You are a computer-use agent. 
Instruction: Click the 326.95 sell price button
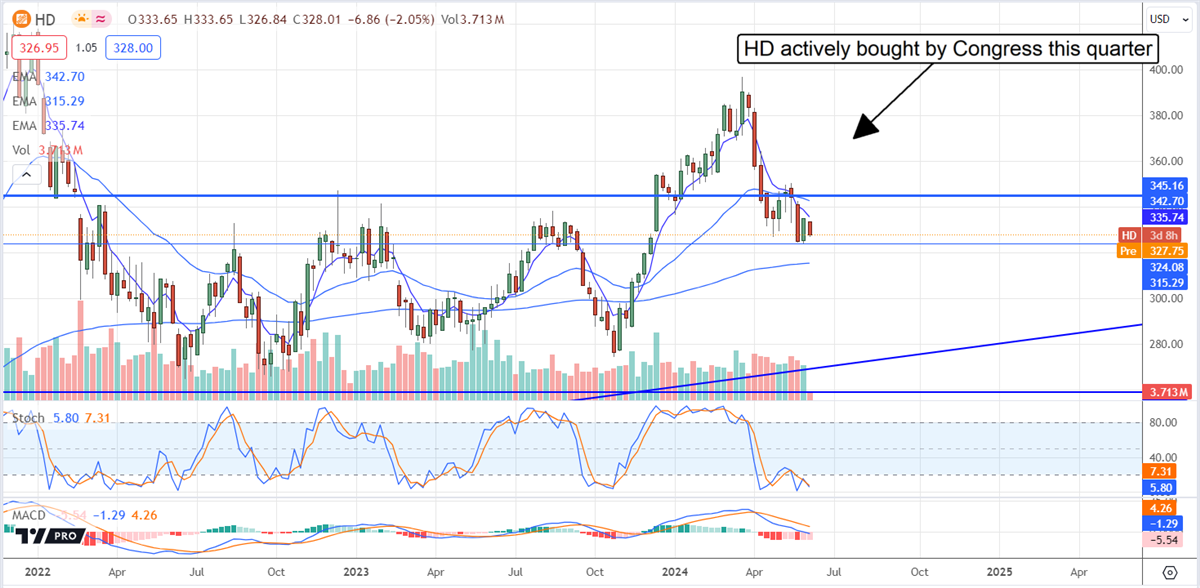click(38, 47)
